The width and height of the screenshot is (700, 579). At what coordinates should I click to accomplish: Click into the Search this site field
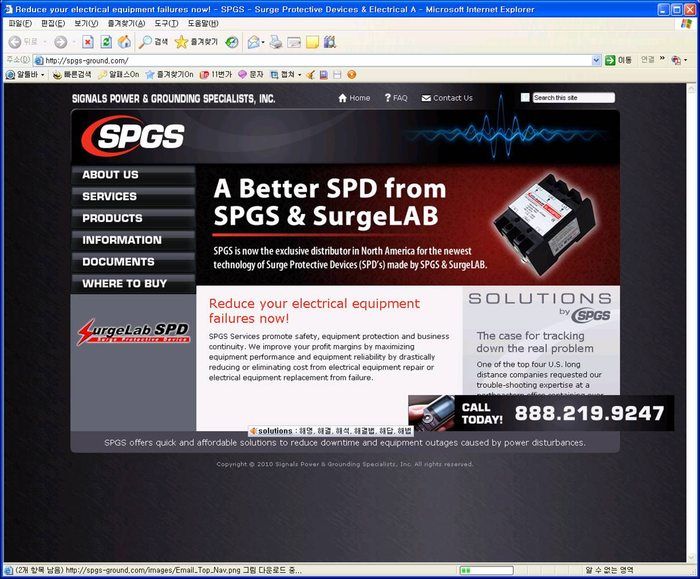tap(574, 97)
